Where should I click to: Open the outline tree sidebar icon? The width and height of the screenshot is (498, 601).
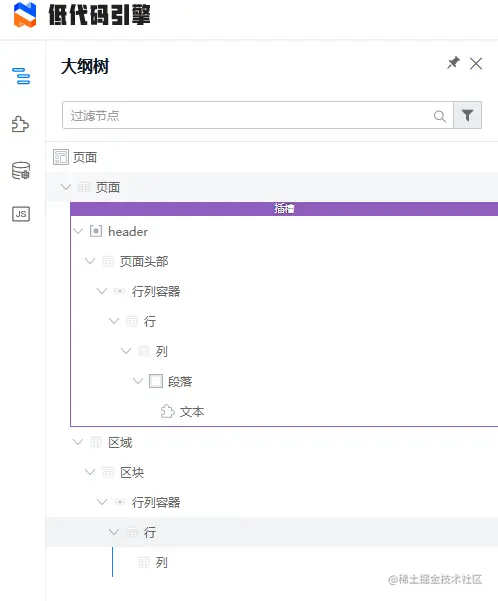click(21, 76)
